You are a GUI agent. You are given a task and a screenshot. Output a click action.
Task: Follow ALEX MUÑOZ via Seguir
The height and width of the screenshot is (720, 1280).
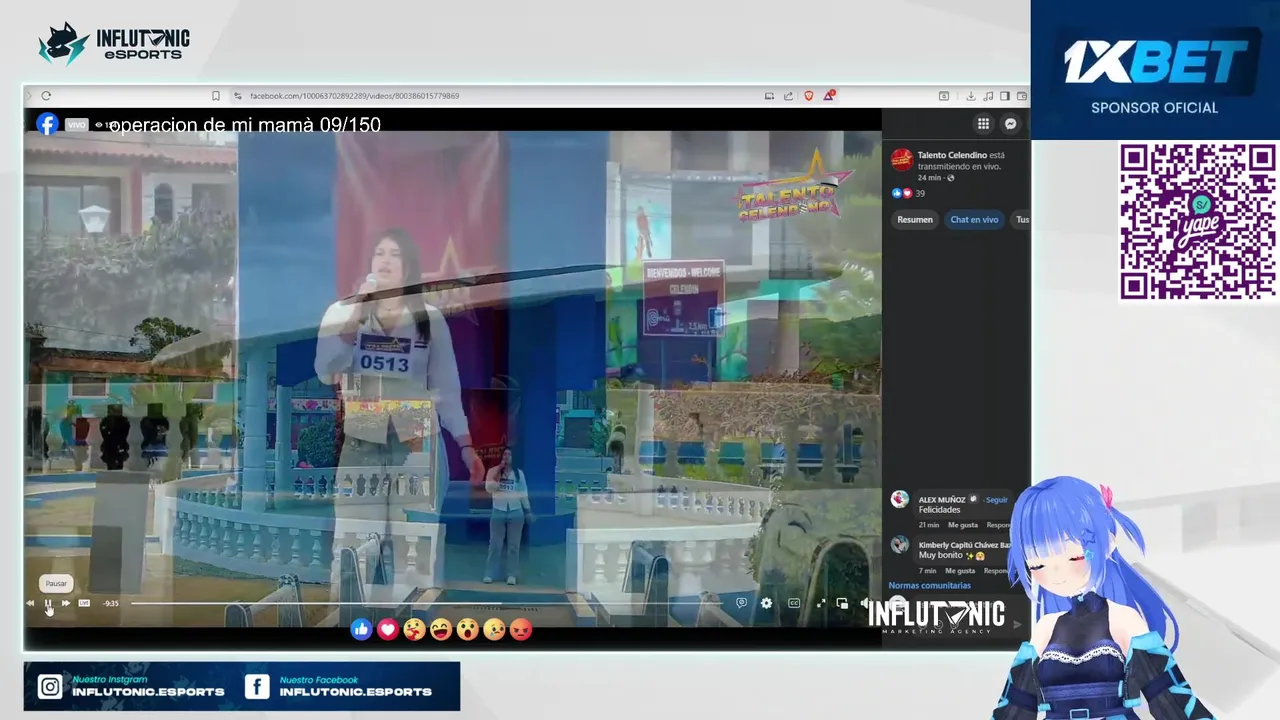tap(997, 499)
